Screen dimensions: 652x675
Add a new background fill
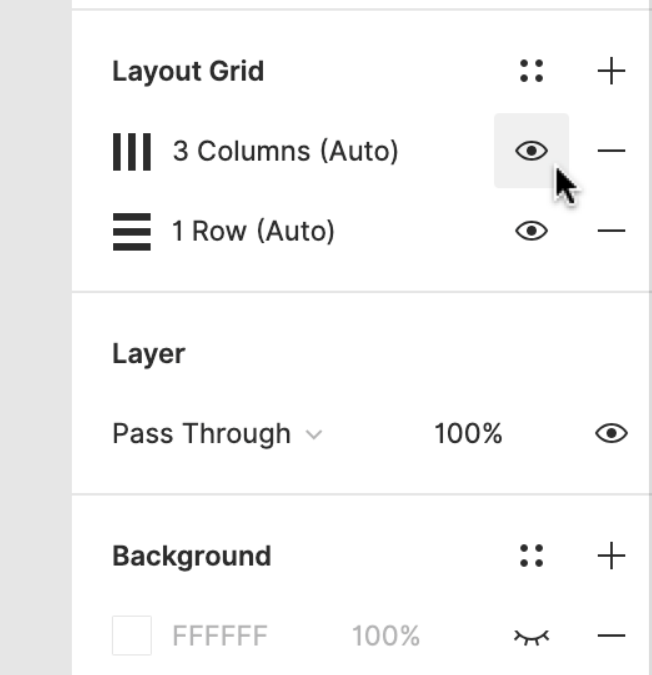[x=610, y=556]
